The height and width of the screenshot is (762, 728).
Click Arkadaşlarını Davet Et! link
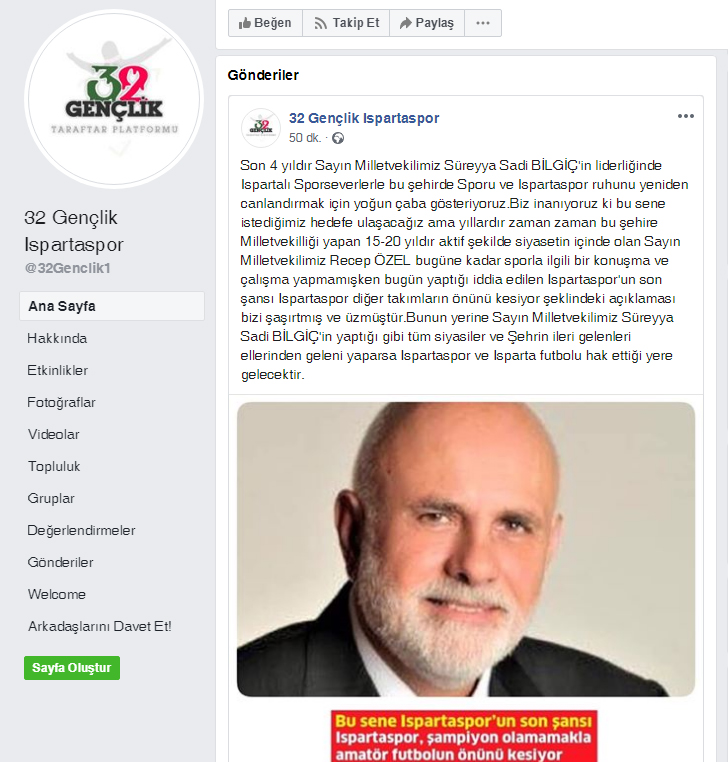click(100, 626)
